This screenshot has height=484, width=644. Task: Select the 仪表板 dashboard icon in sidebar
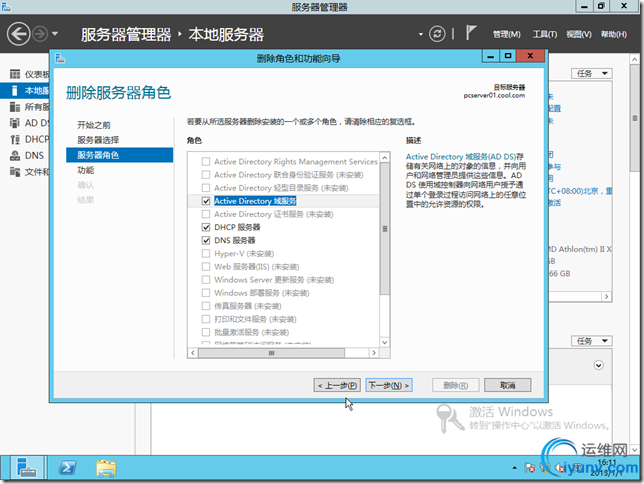point(15,74)
